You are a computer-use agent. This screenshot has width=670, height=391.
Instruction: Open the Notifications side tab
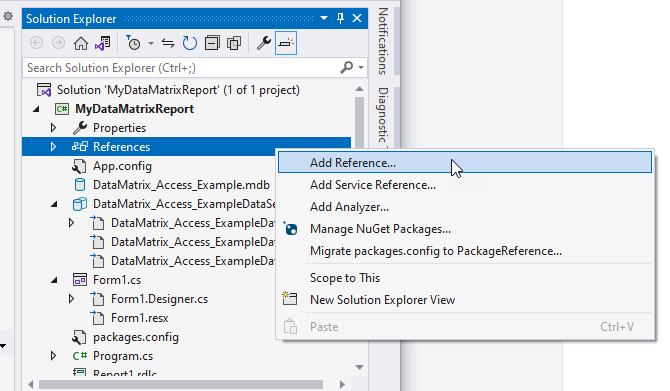click(383, 41)
